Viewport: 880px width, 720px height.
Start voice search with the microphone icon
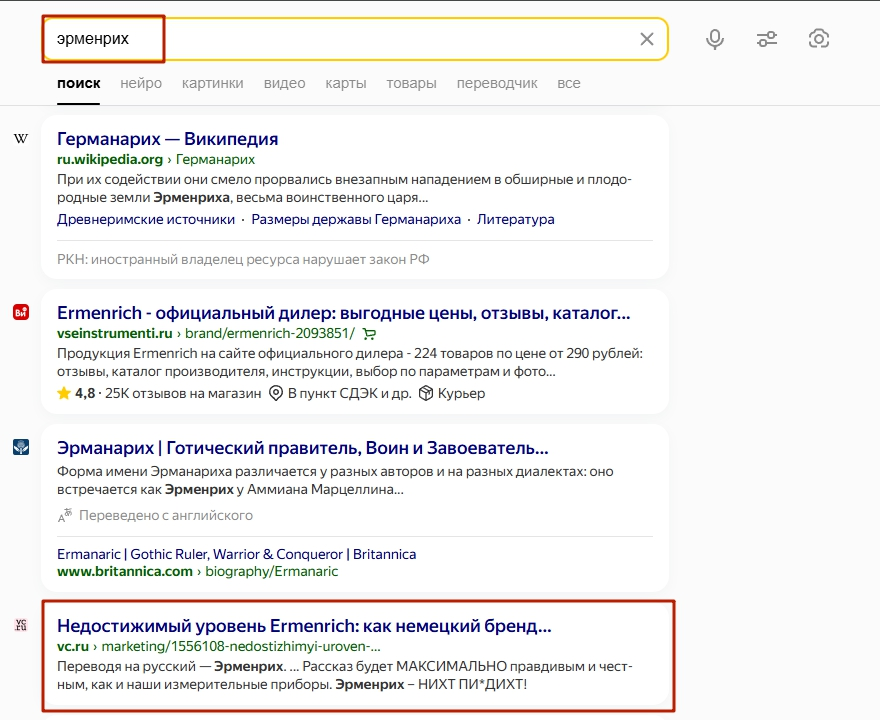(x=714, y=39)
